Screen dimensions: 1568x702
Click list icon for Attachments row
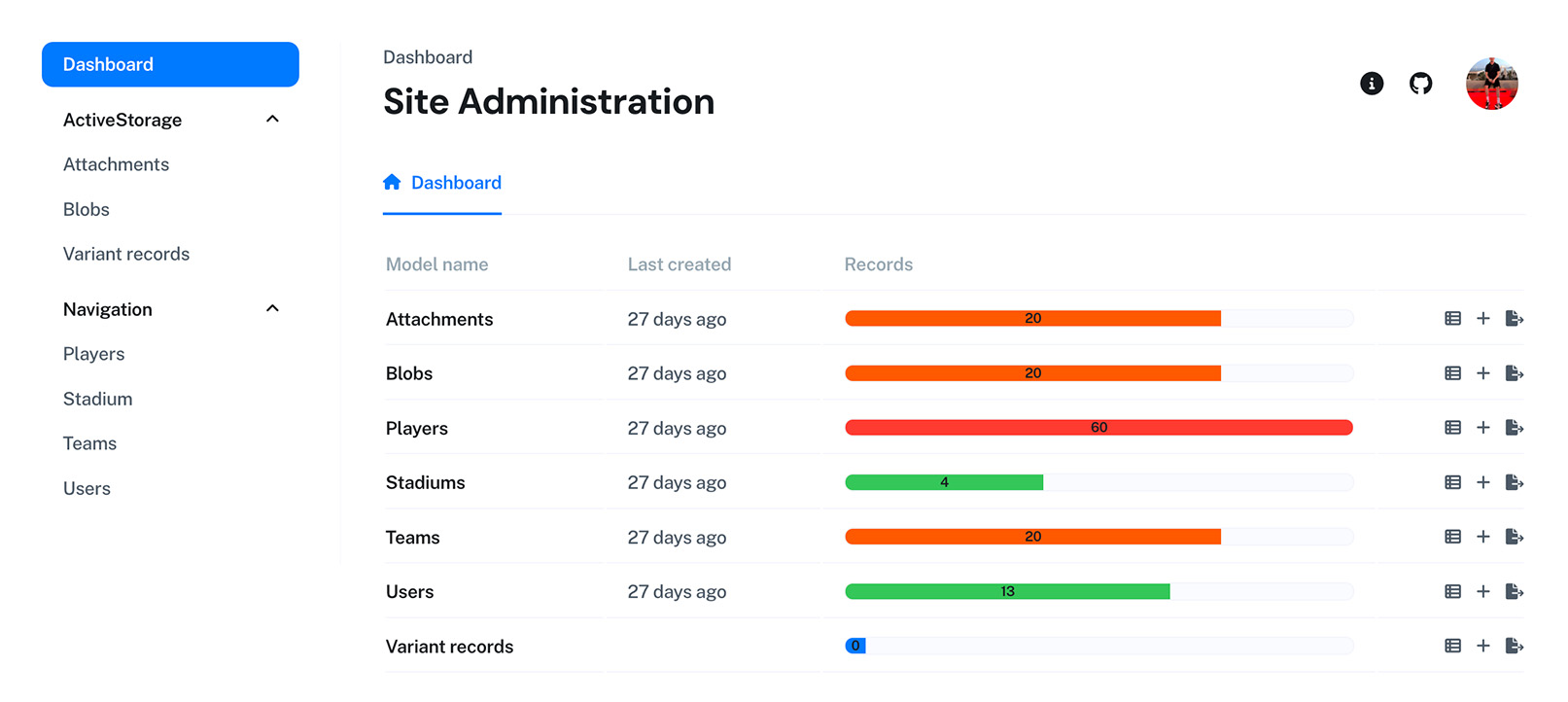tap(1452, 319)
